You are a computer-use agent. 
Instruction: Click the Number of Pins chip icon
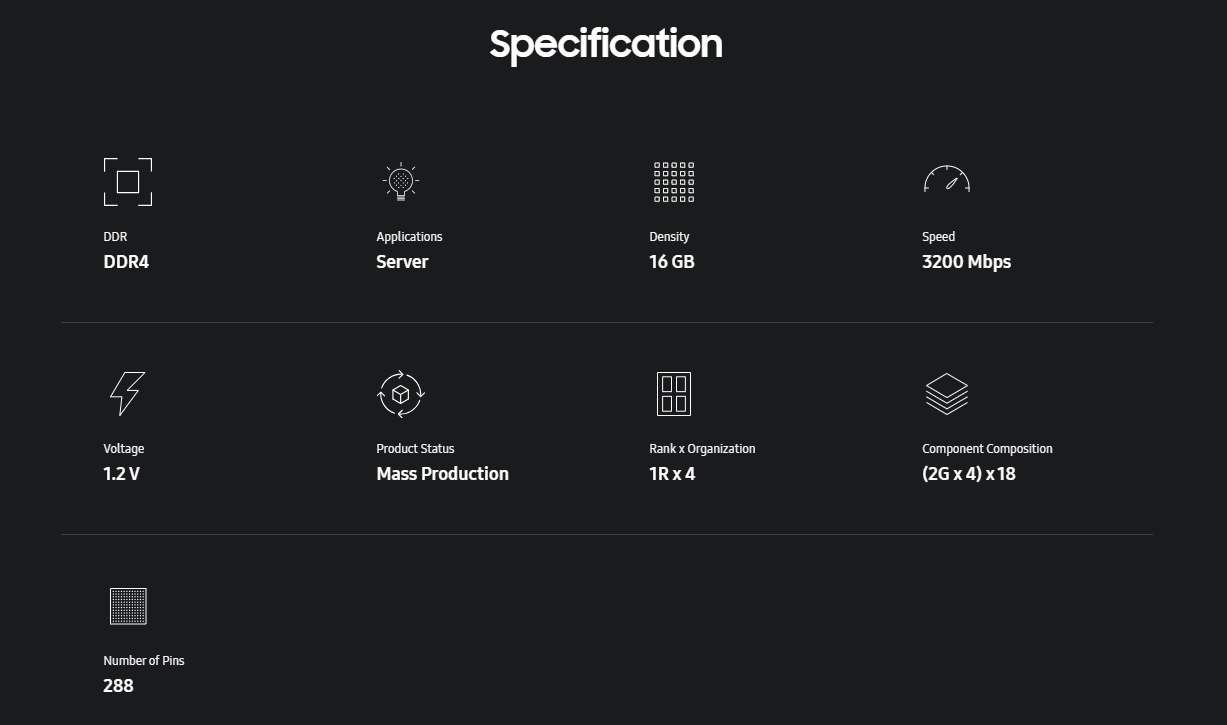tap(128, 606)
